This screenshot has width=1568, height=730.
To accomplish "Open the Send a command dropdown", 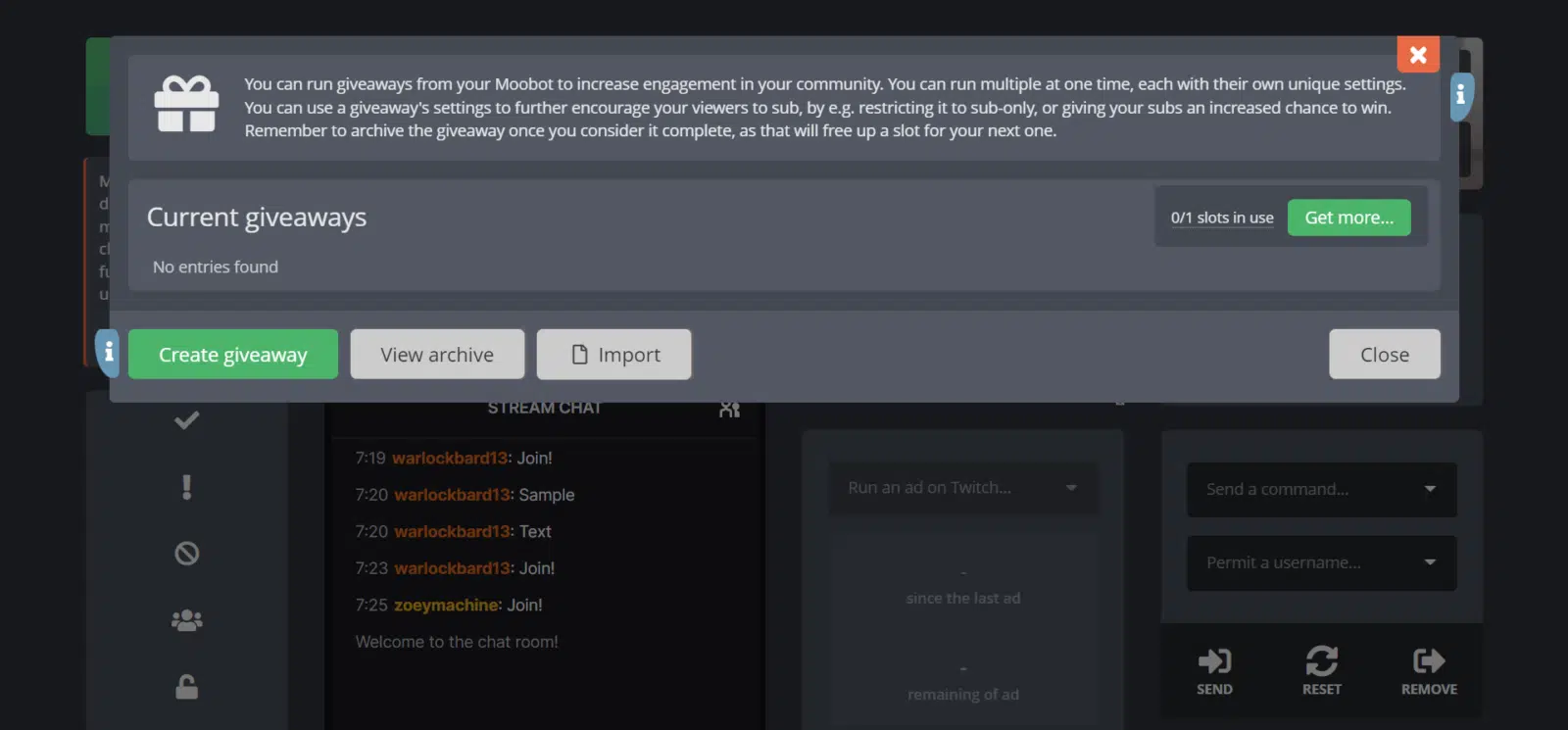I will (x=1321, y=489).
